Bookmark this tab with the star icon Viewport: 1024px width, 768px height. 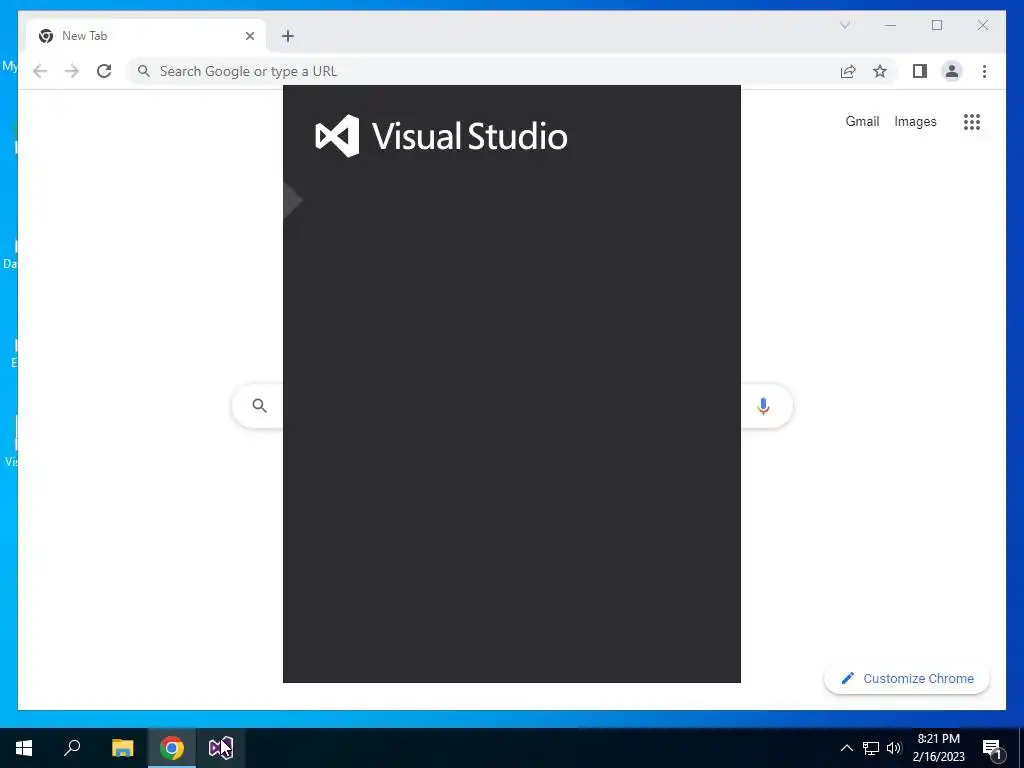880,71
